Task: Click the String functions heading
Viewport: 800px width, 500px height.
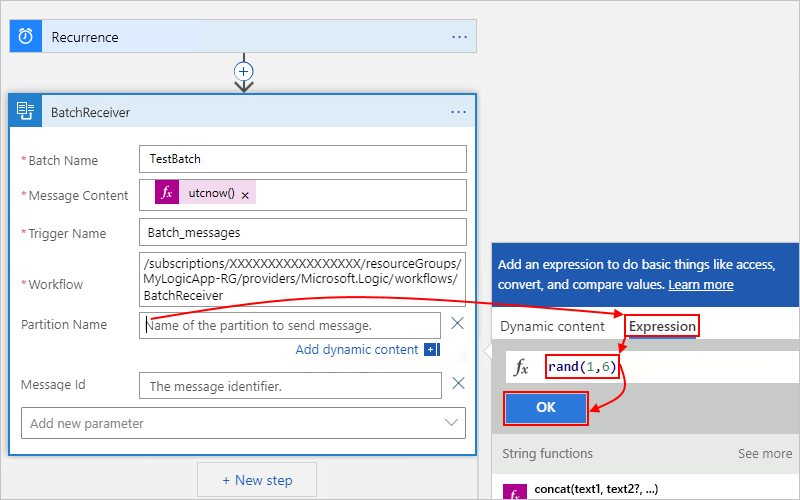Action: click(547, 454)
